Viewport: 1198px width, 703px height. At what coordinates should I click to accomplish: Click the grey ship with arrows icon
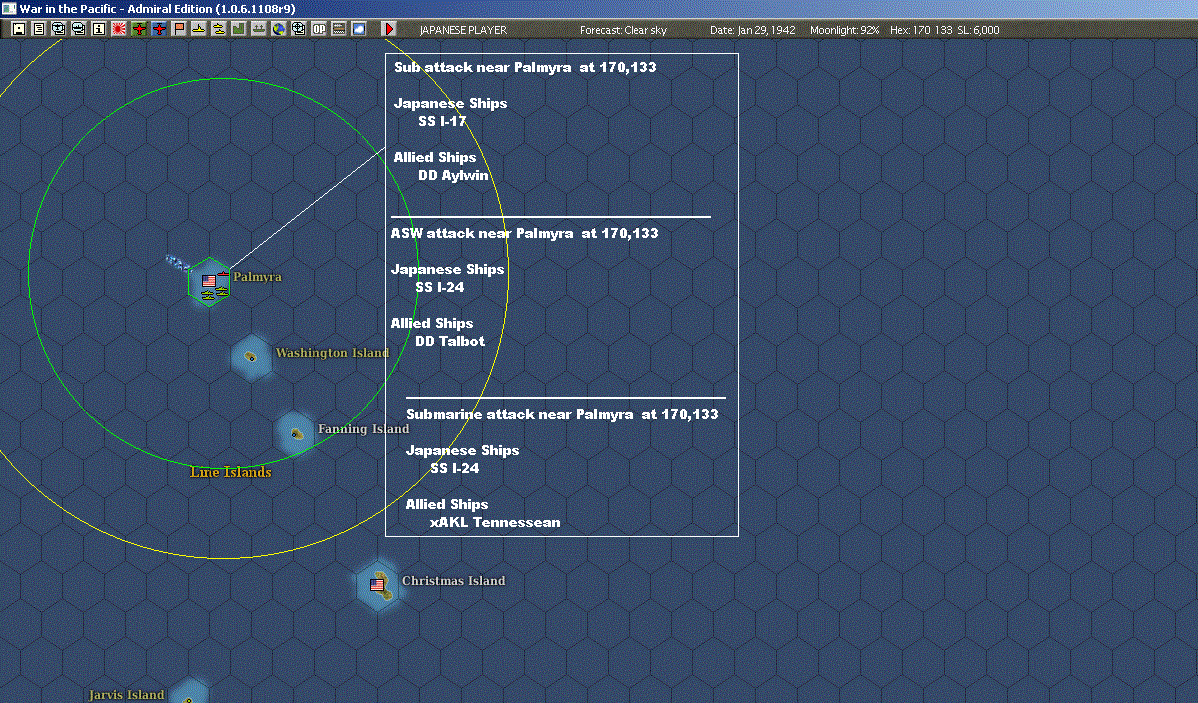(258, 29)
